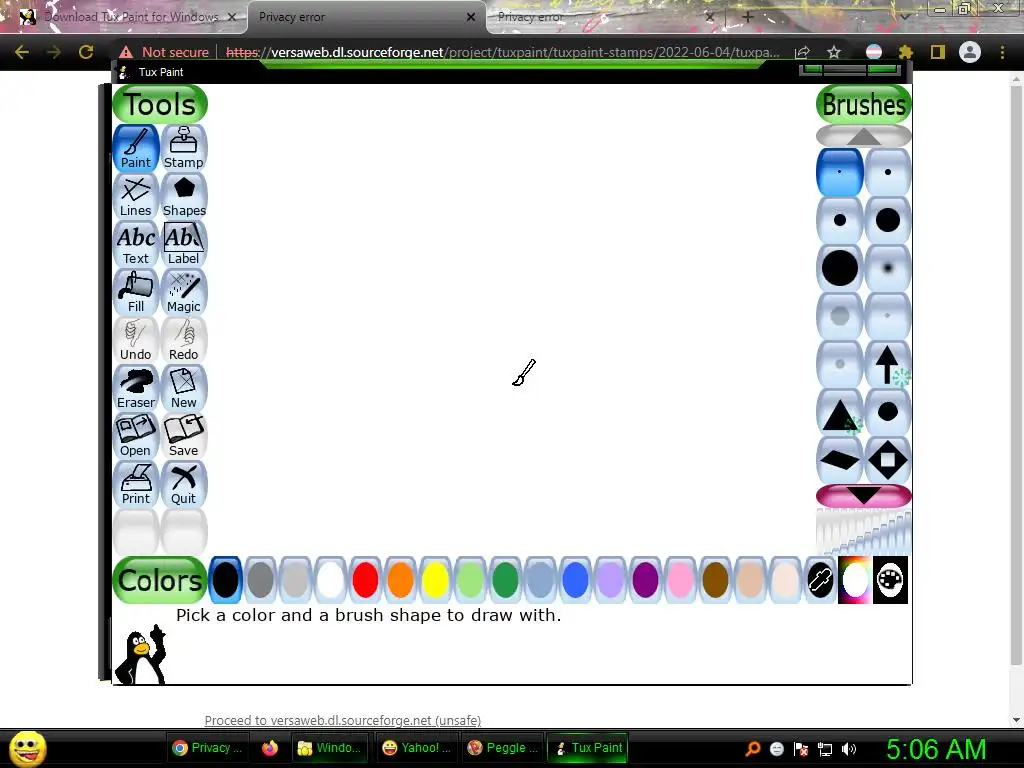Choose the orange color swatch
This screenshot has height=768, width=1024.
coord(400,580)
